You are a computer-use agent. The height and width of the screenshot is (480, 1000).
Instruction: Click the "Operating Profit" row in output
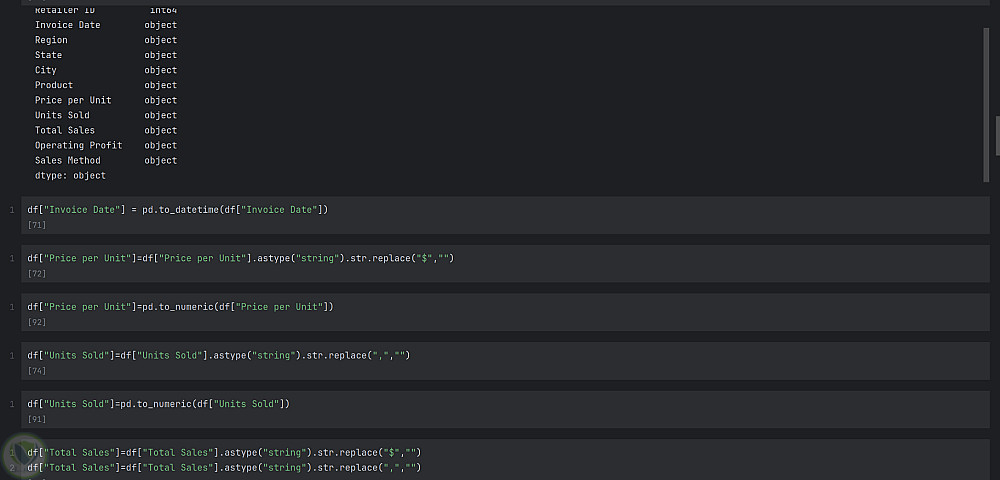tap(78, 145)
